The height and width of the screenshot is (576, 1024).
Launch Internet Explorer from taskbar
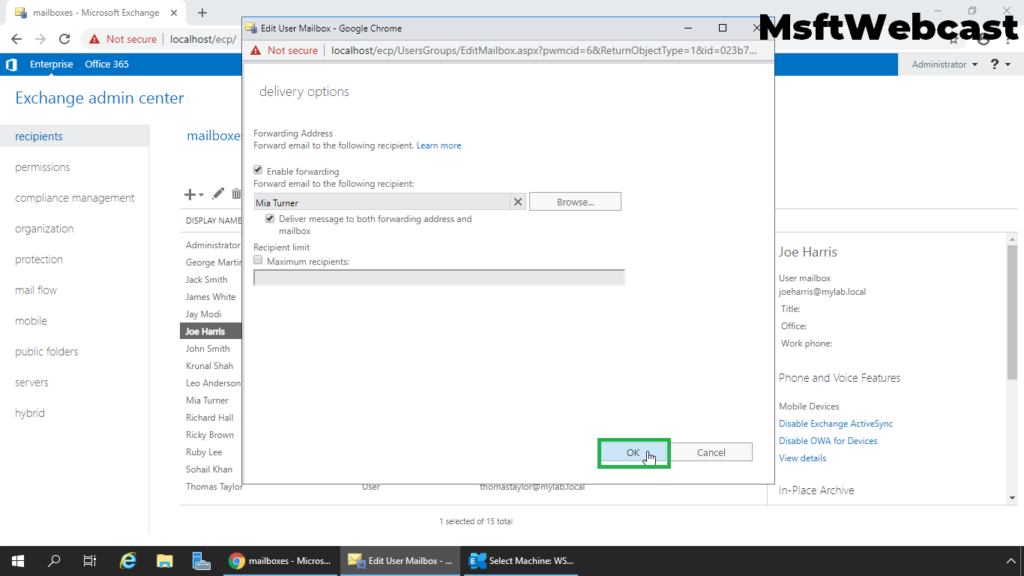click(x=128, y=561)
